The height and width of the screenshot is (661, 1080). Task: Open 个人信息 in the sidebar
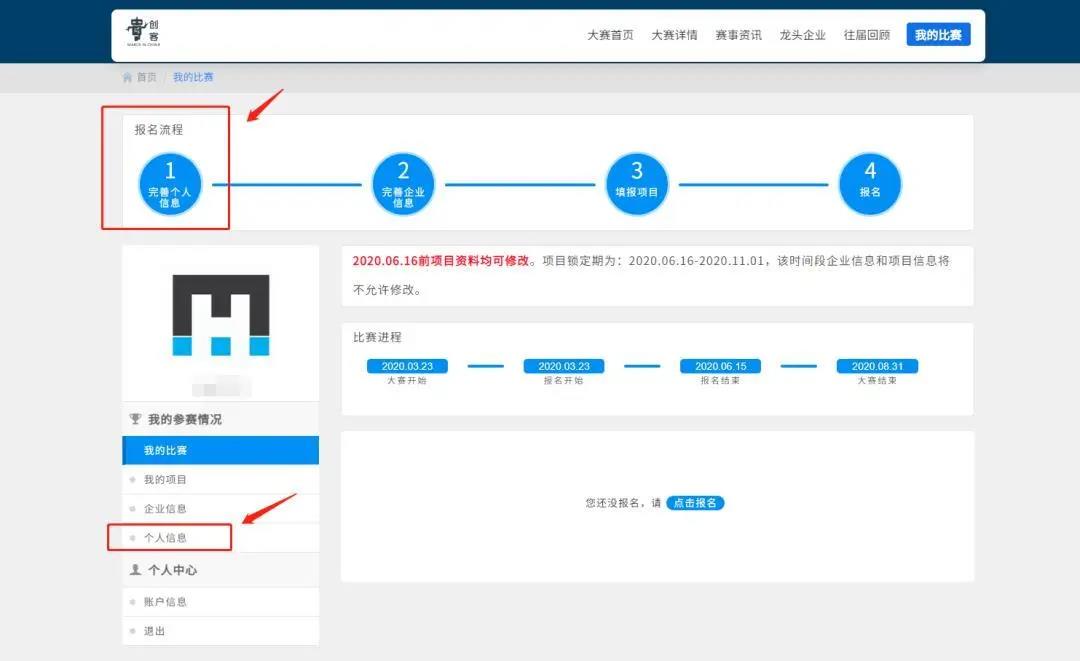[x=165, y=538]
